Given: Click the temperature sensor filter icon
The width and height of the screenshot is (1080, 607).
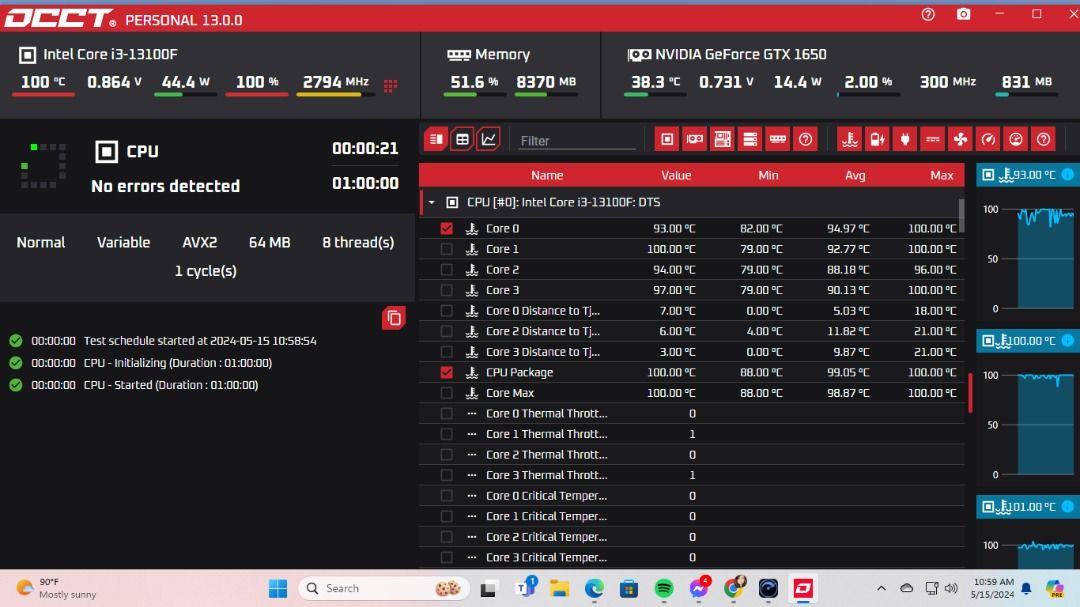Looking at the screenshot, I should (849, 139).
